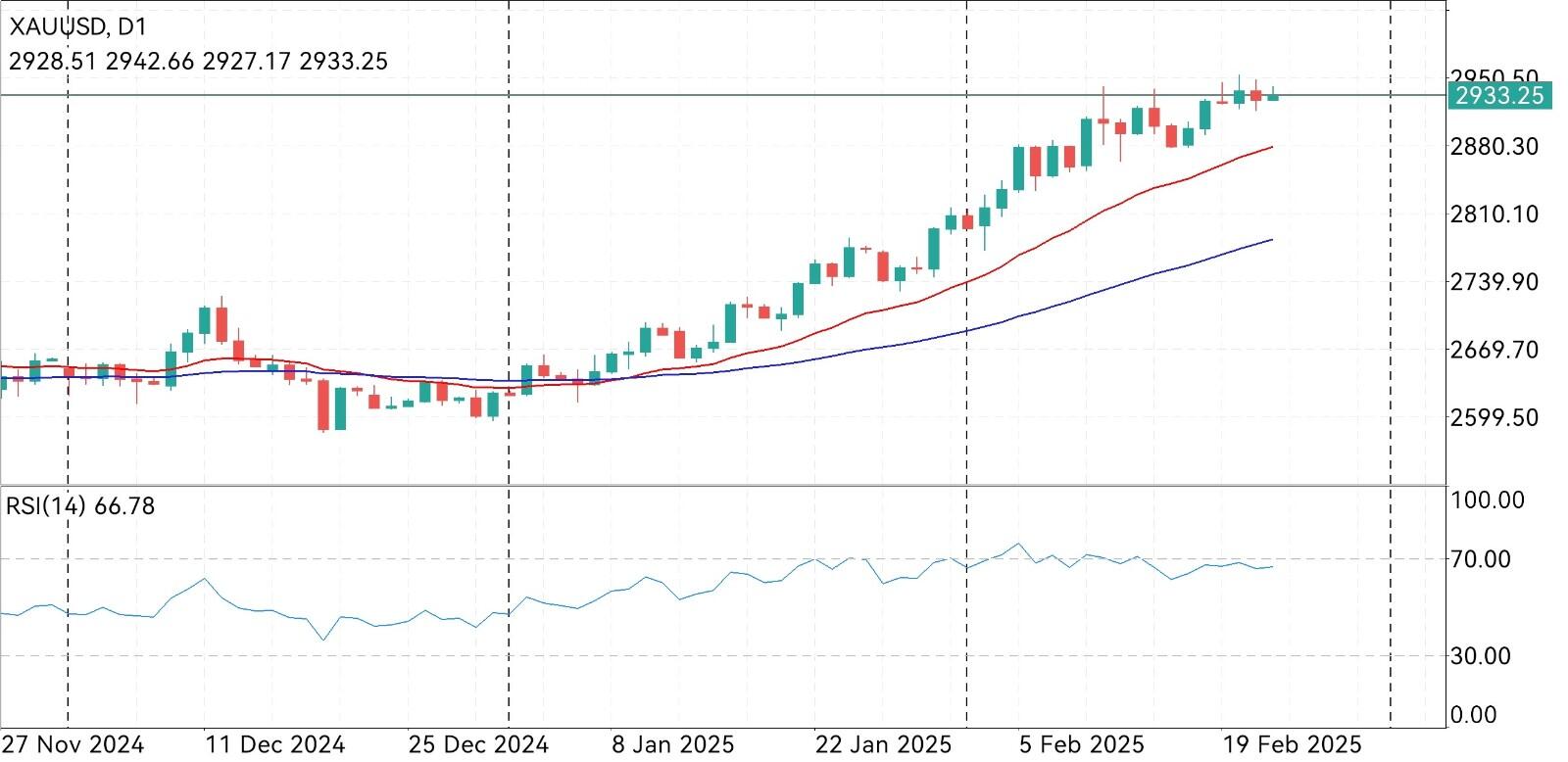
Task: Click the 2880.30 price axis label
Action: point(1494,146)
